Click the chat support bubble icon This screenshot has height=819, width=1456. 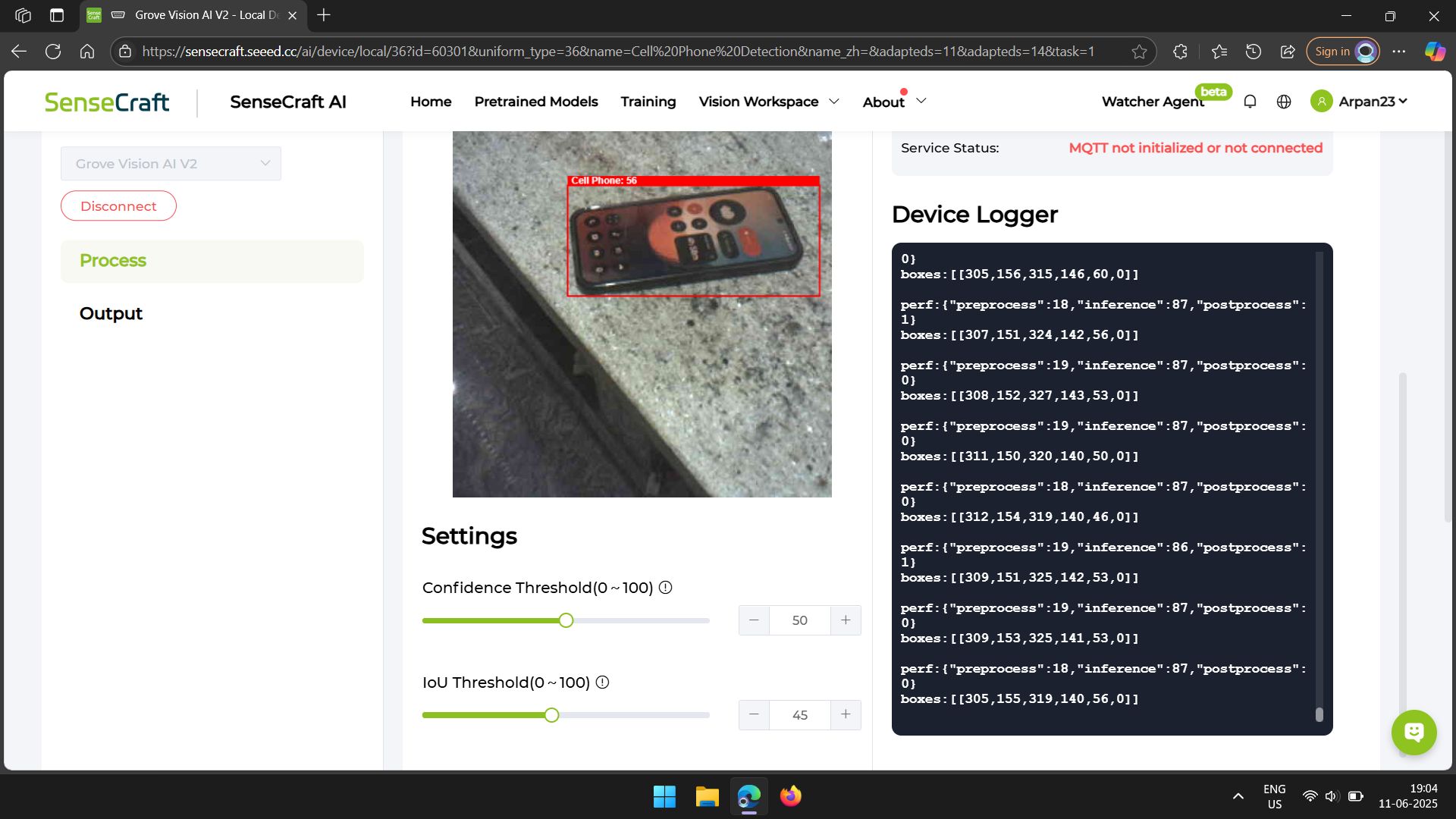pos(1414,732)
